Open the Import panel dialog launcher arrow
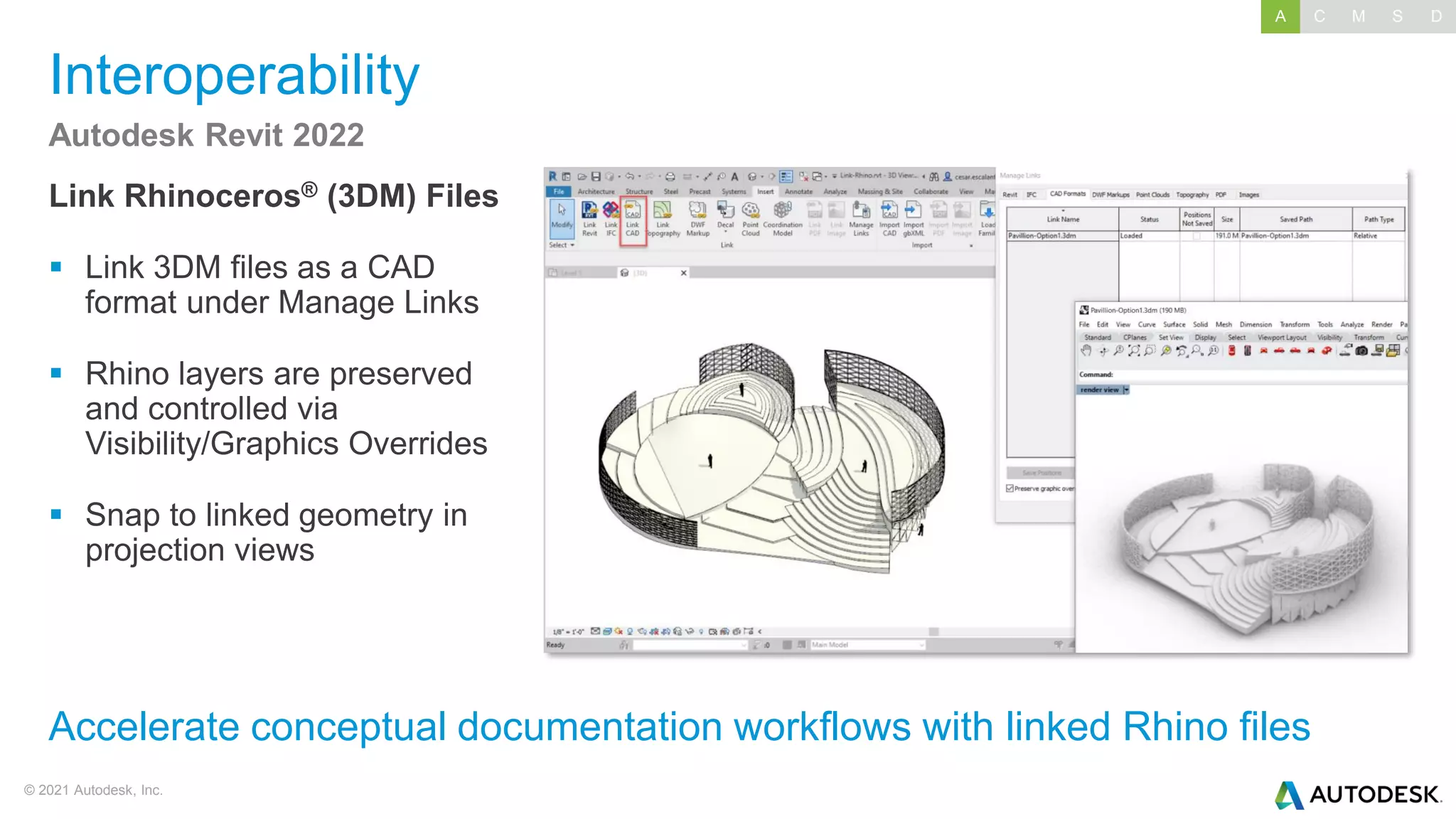This screenshot has width=1456, height=819. click(x=971, y=246)
